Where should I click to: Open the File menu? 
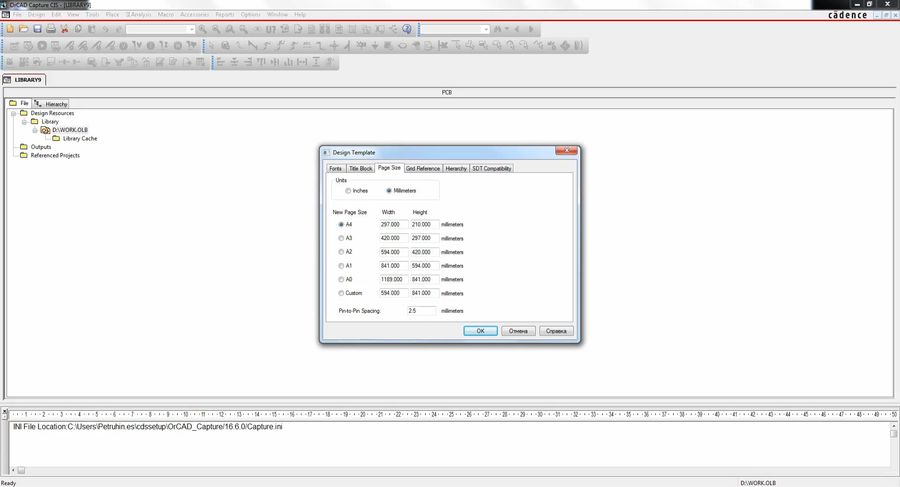(17, 14)
